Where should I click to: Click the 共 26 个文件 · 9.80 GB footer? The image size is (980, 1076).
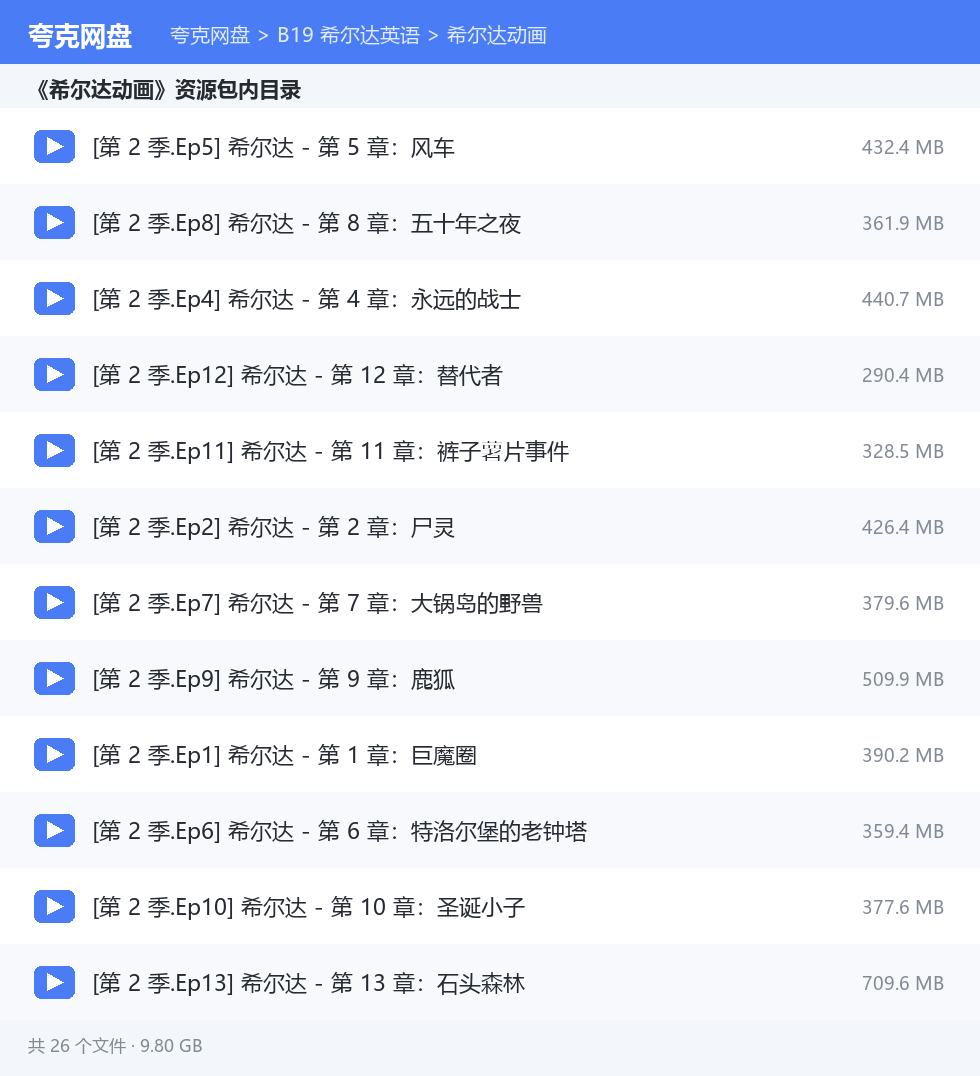[115, 1046]
